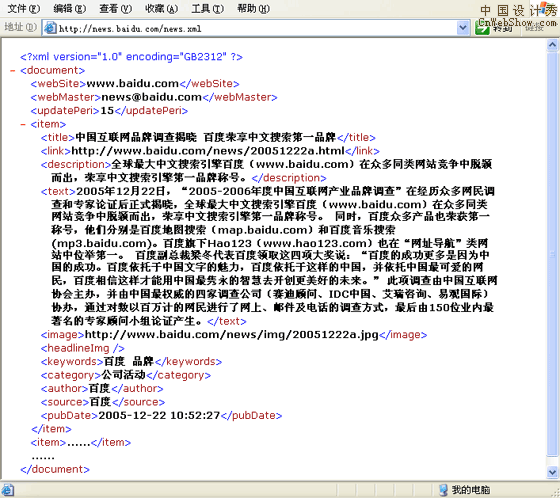This screenshot has width=560, height=498.
Task: Open the 文件(F) menu
Action: coord(24,8)
